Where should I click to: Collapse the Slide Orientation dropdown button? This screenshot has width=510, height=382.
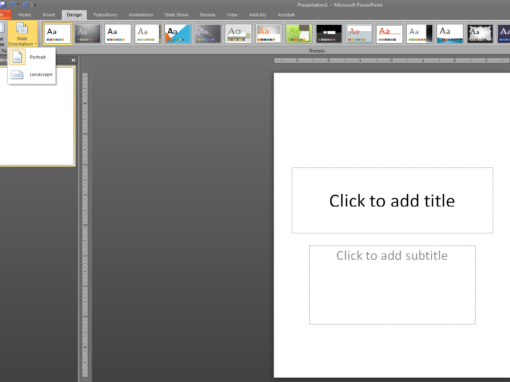(x=22, y=34)
